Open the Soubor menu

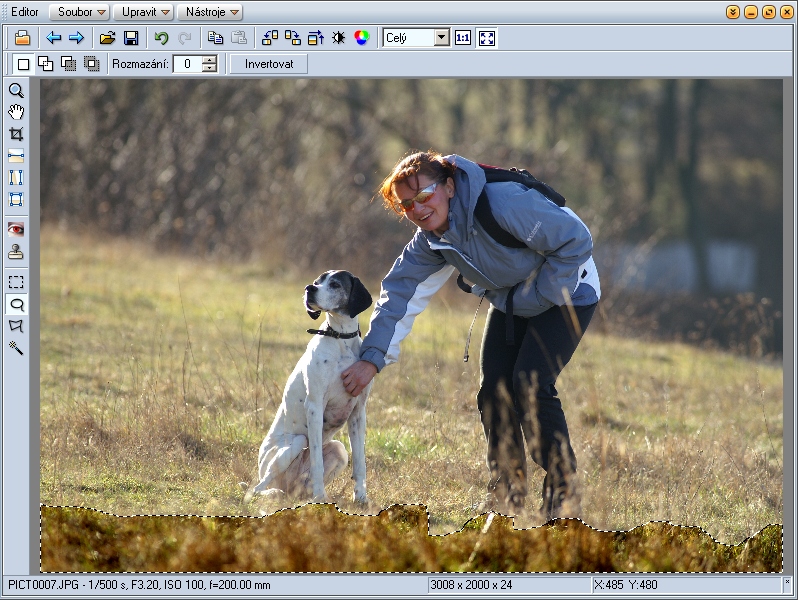tap(80, 12)
